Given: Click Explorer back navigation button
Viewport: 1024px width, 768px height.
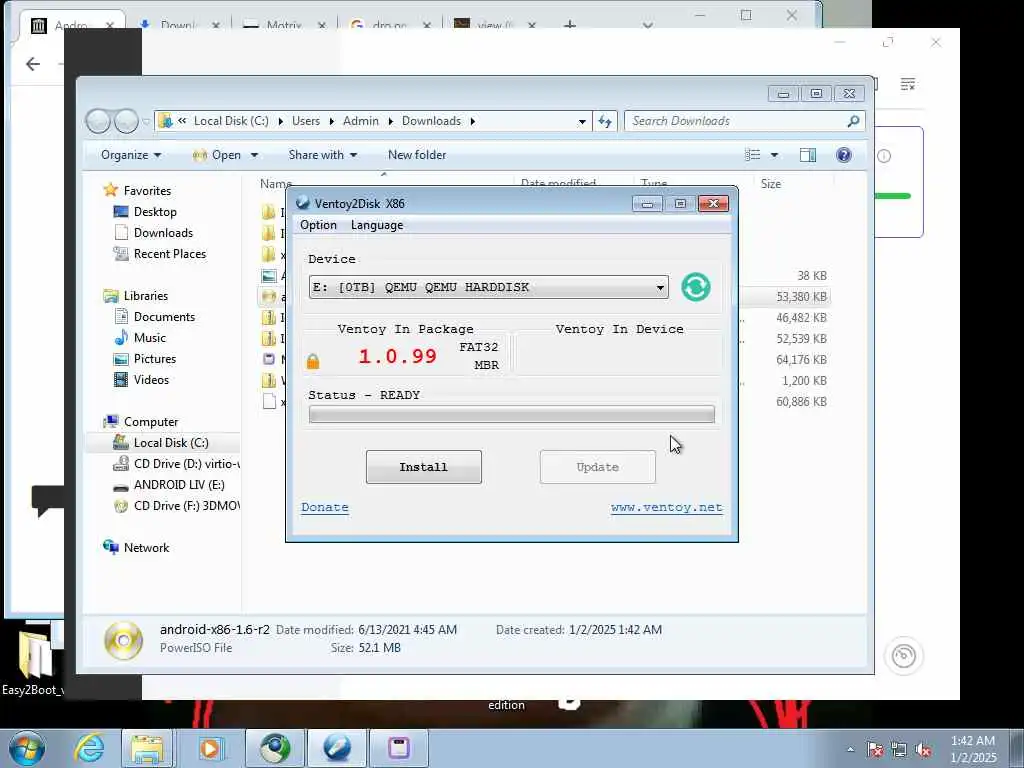Looking at the screenshot, I should point(98,121).
